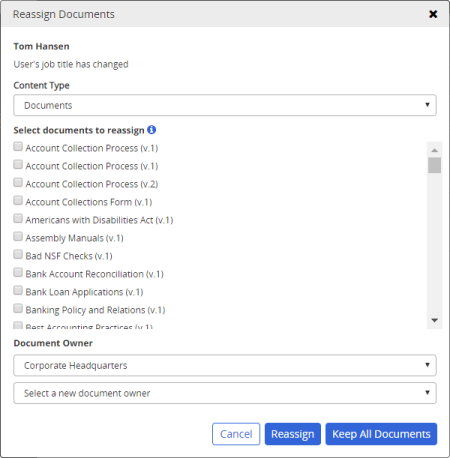450x458 pixels.
Task: Click the Reassign button
Action: 293,434
